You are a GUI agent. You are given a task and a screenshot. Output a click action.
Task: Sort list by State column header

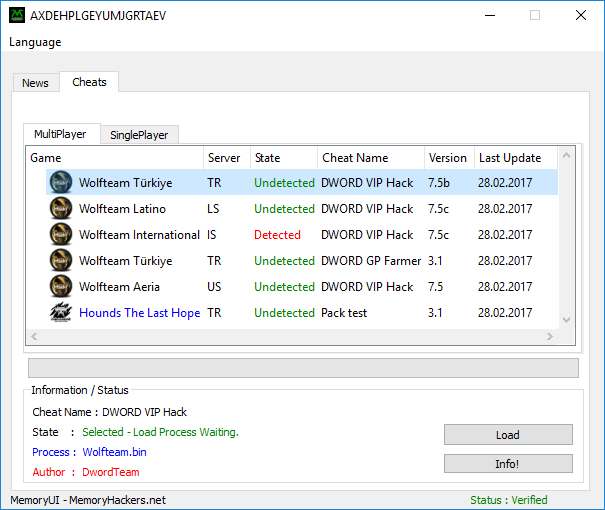284,158
